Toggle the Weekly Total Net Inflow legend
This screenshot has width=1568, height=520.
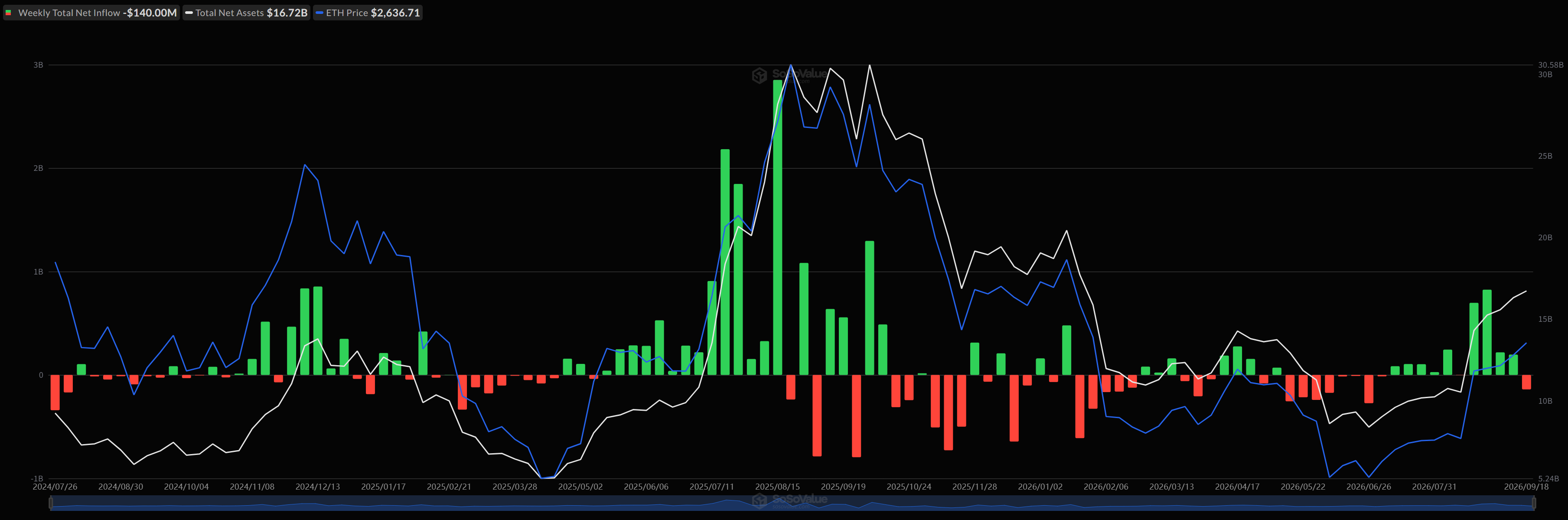[92, 13]
